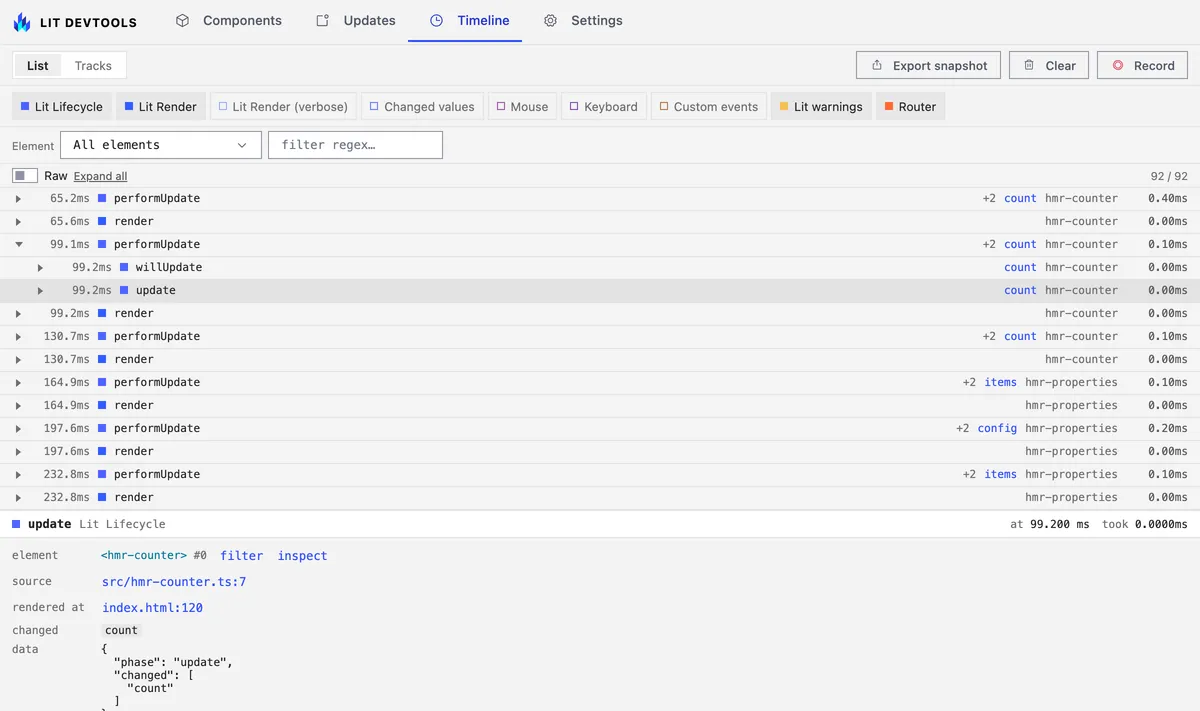Click the Export snapshot upload icon
Image resolution: width=1200 pixels, height=711 pixels.
[877, 65]
